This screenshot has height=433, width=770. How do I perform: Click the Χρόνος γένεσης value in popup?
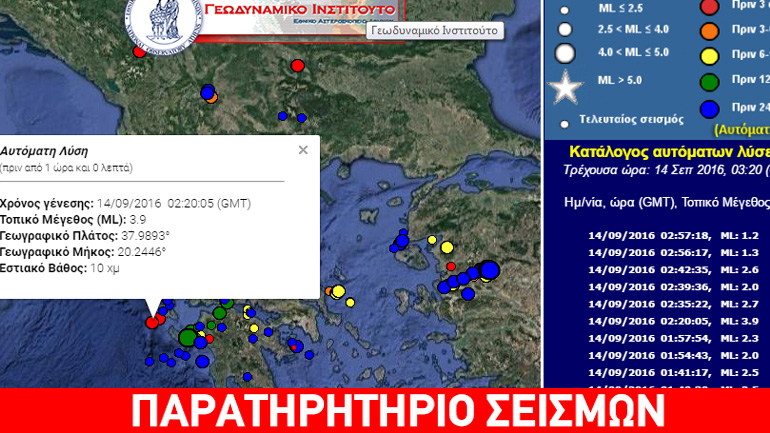(x=174, y=203)
